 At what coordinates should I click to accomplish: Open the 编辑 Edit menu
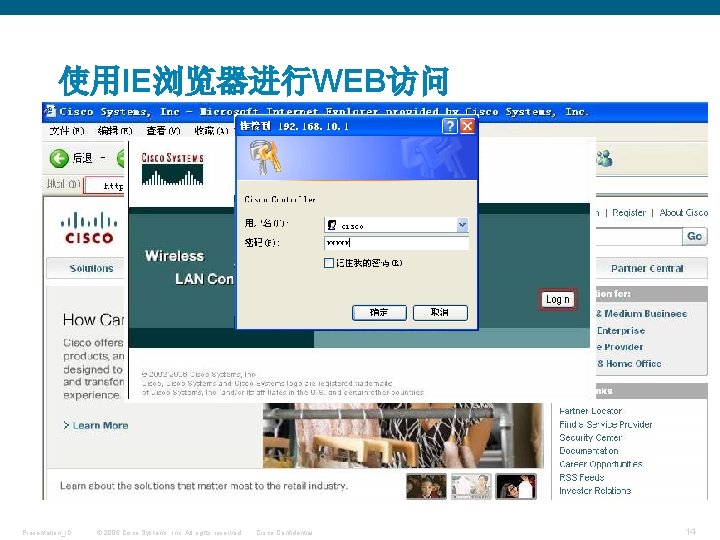[x=115, y=131]
